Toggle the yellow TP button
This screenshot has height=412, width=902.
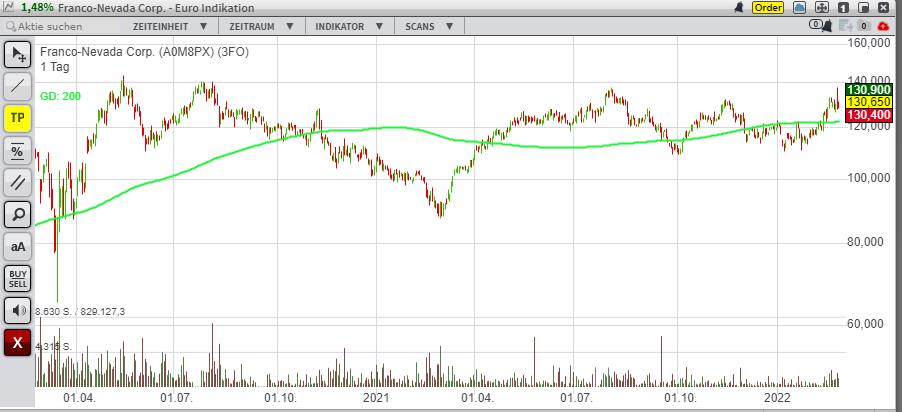[x=18, y=118]
